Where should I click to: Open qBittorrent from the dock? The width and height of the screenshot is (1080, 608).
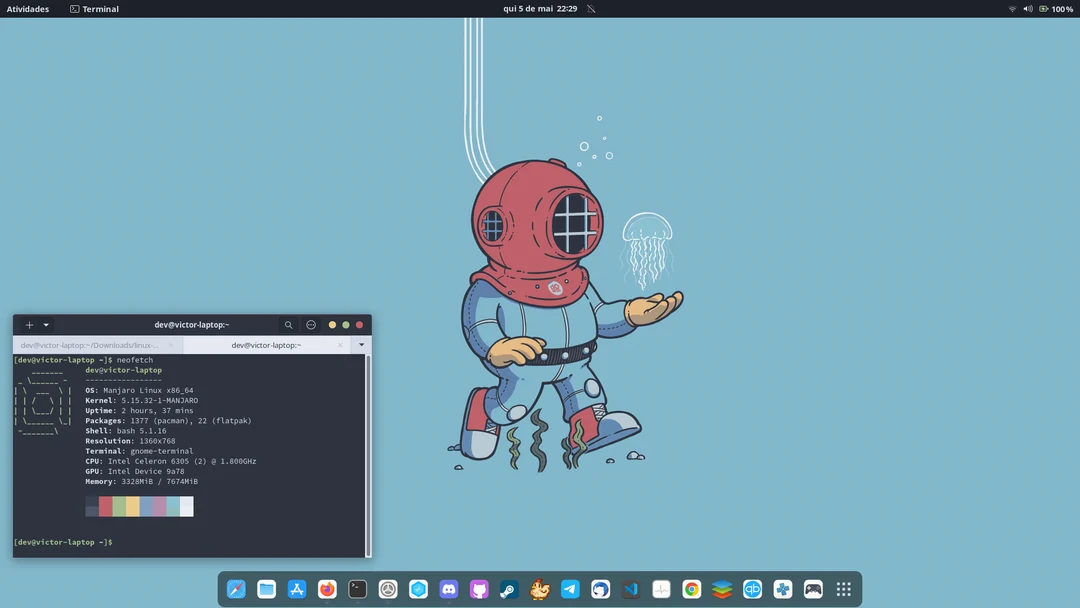pos(751,589)
